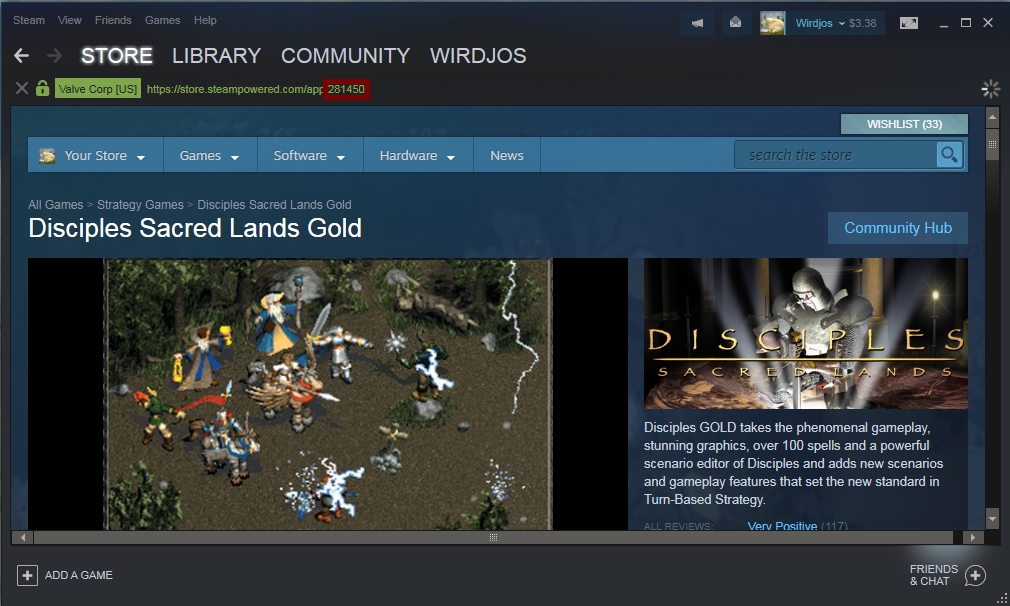Follow the Strategy Games breadcrumb link

140,205
